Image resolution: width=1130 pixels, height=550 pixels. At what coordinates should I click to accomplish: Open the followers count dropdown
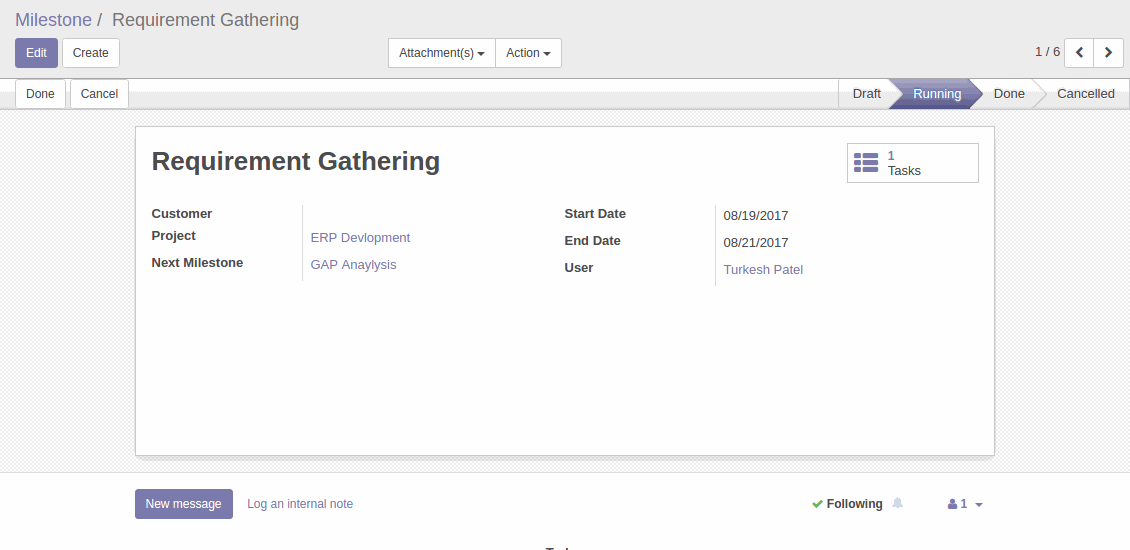point(965,504)
